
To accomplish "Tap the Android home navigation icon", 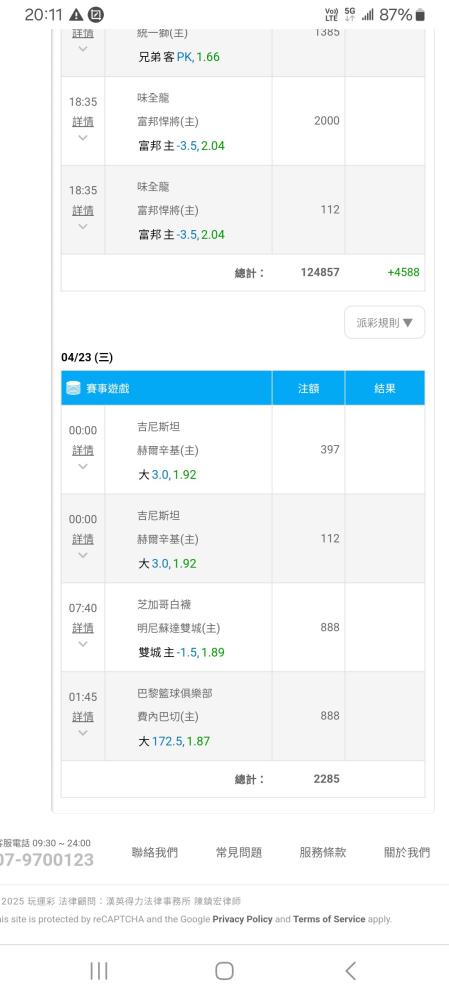I will click(x=224, y=971).
